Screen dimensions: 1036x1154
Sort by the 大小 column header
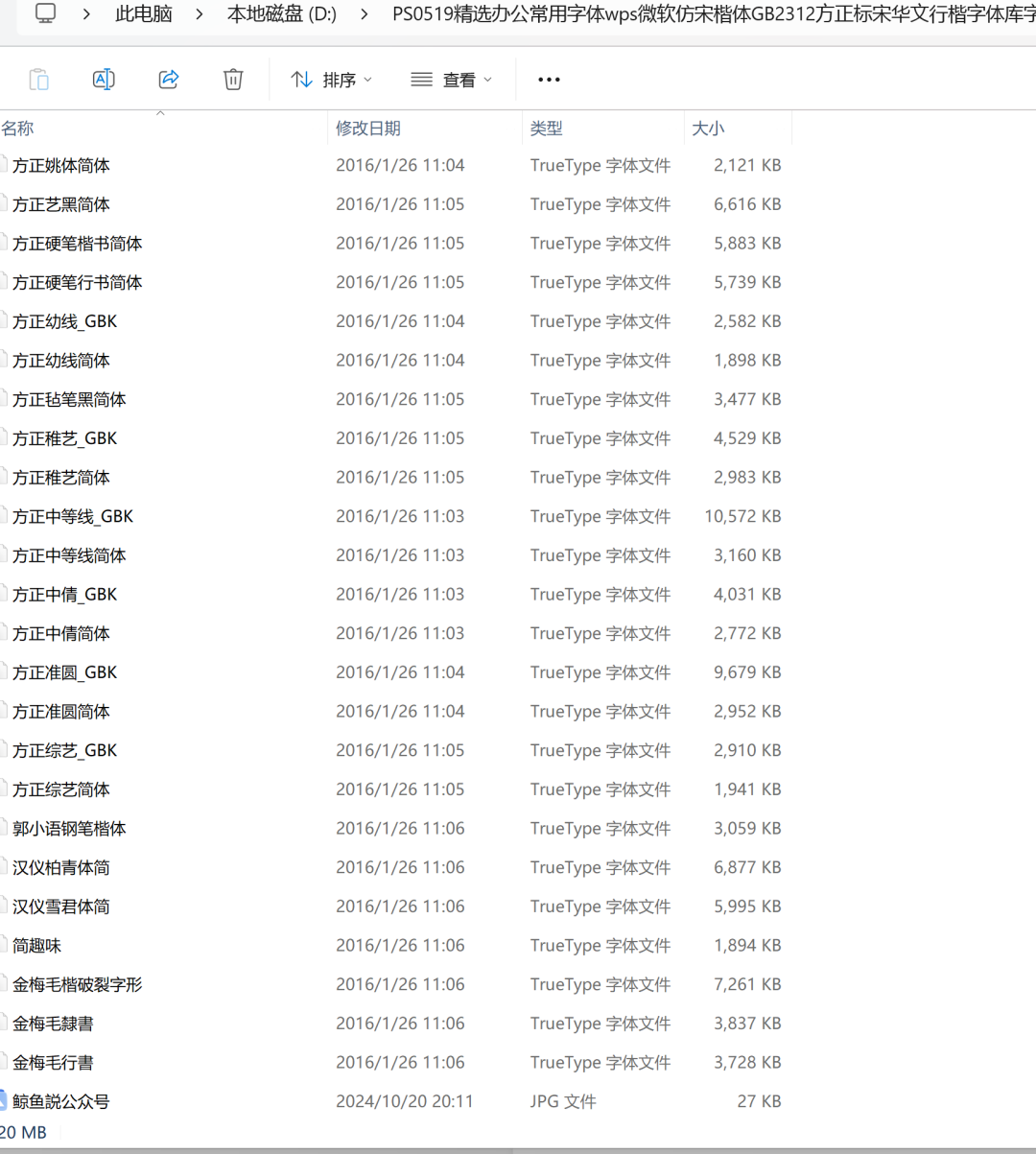point(708,129)
